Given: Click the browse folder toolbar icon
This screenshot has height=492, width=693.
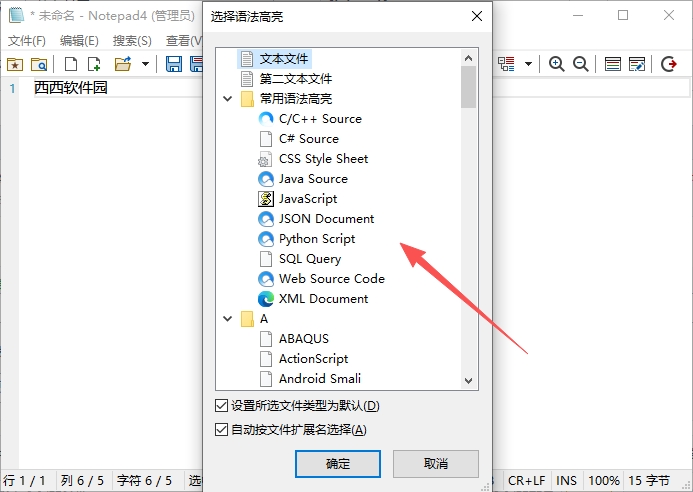Looking at the screenshot, I should tap(39, 65).
